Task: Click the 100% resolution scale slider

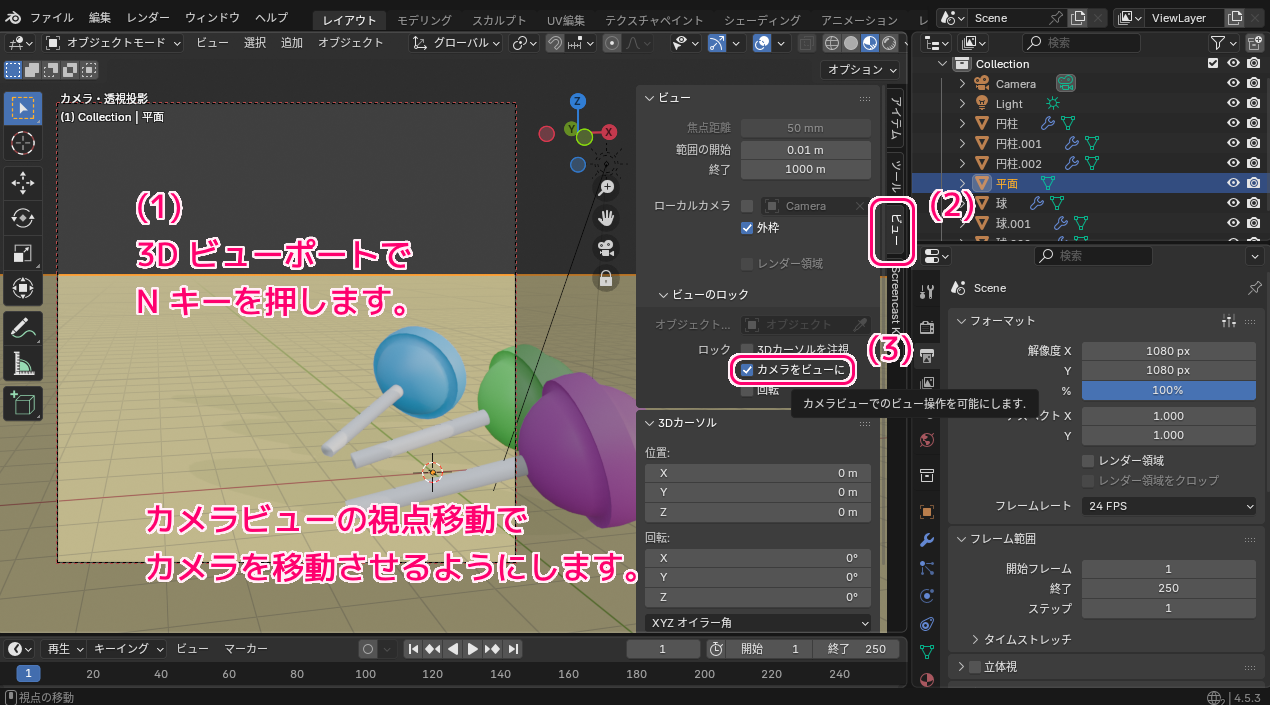Action: pos(1168,390)
